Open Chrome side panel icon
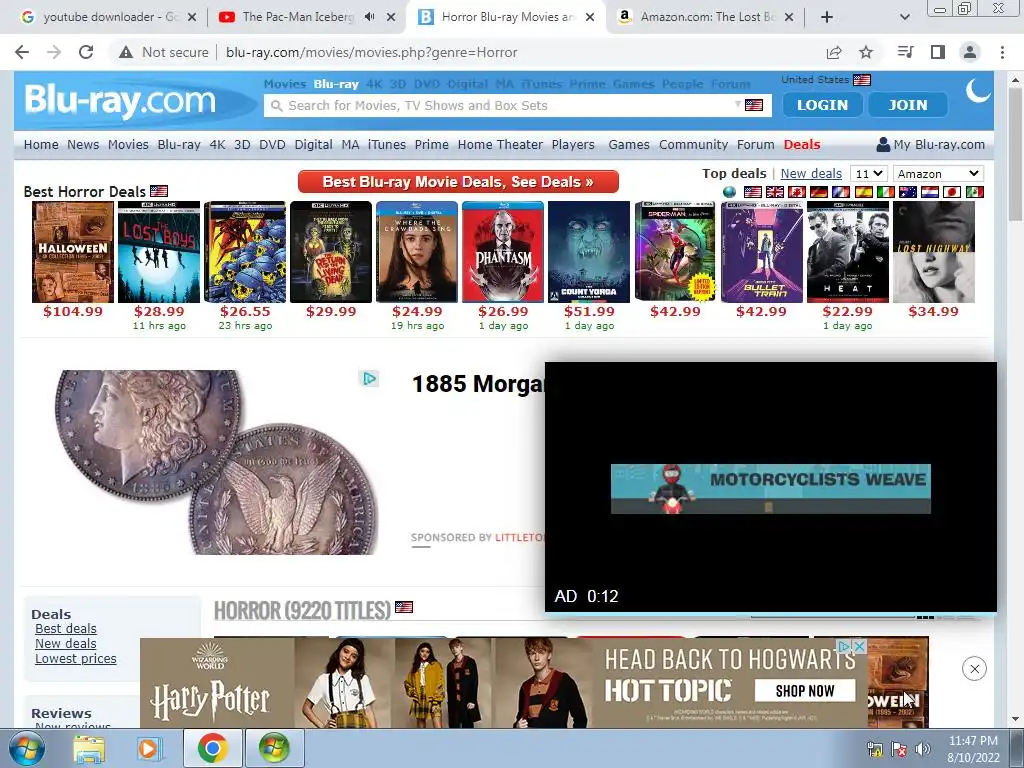This screenshot has height=768, width=1024. pos(938,52)
